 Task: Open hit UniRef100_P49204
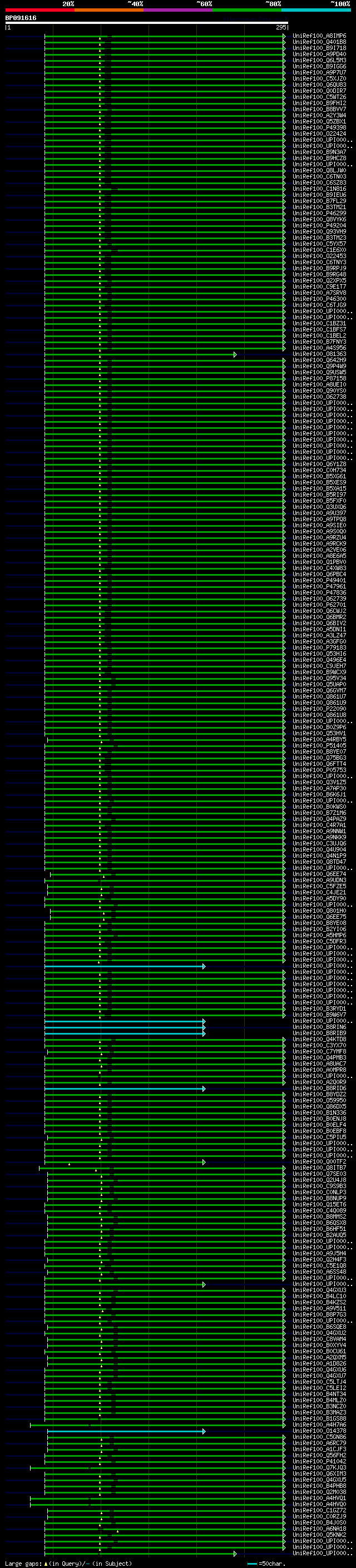319,226
